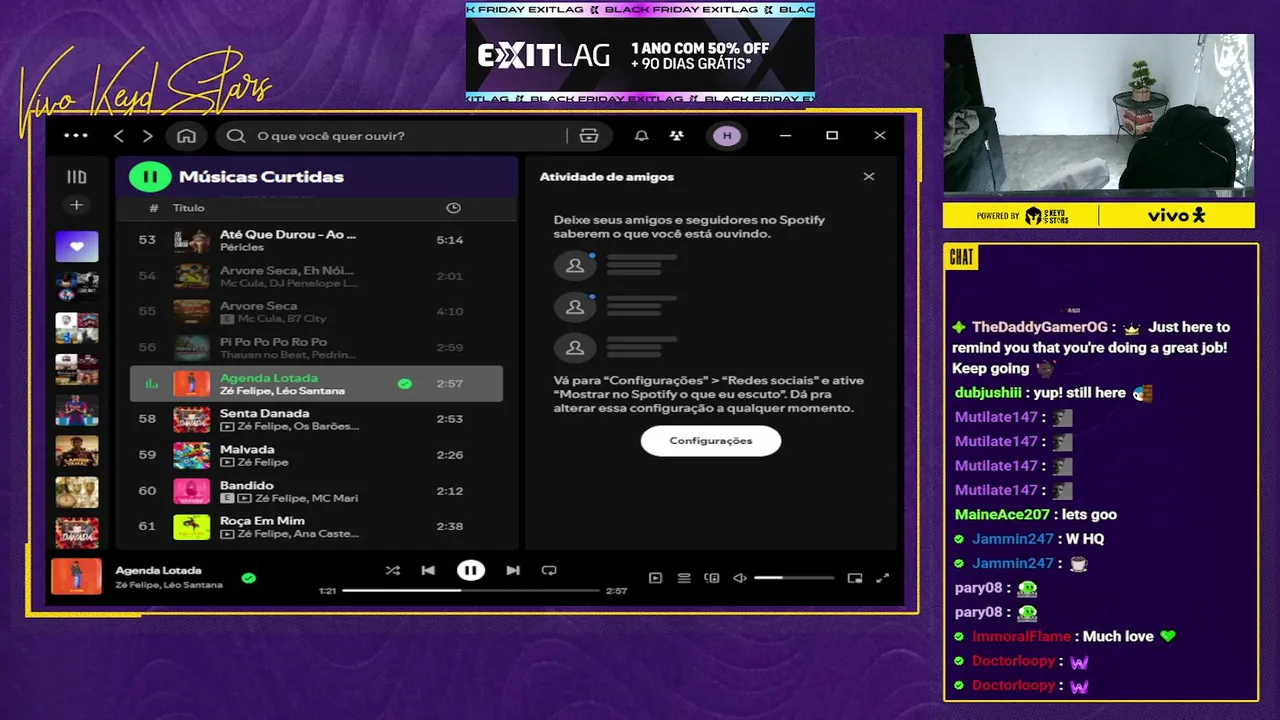Select track 'Arvore Seca' by Mc Cula, B7 City
Viewport: 1280px width, 720px height.
click(258, 306)
